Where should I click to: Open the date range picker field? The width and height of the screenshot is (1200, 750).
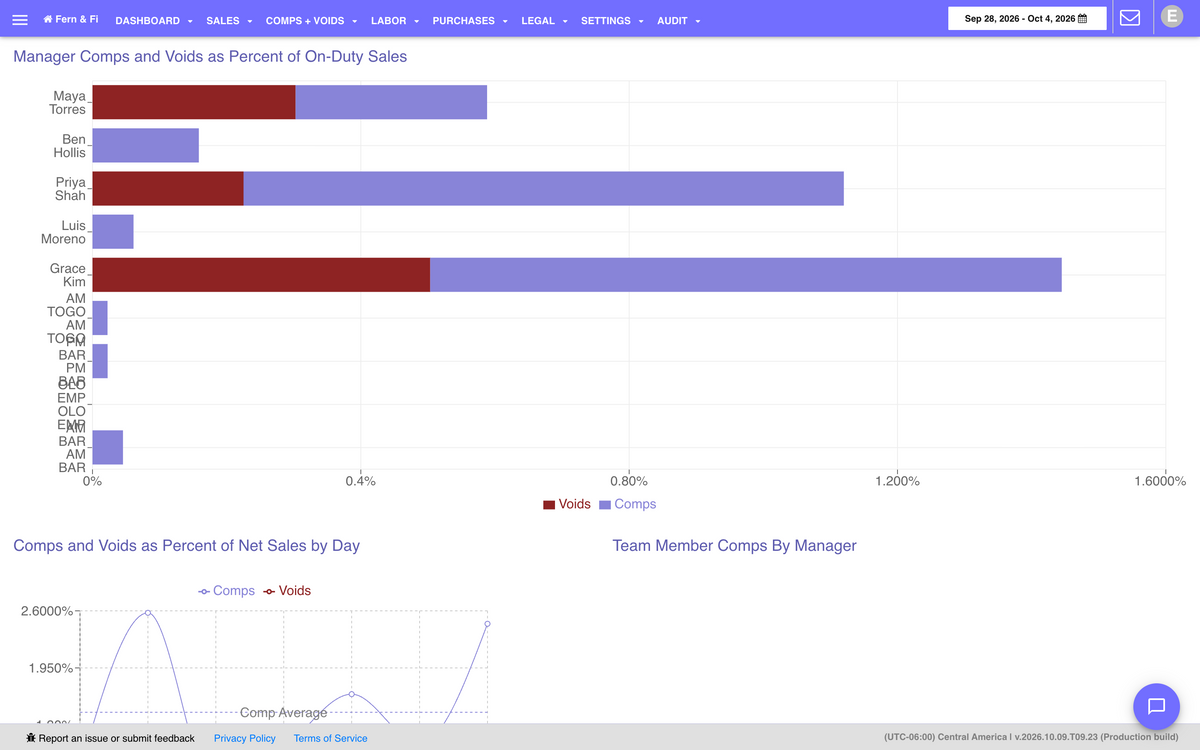tap(1027, 19)
